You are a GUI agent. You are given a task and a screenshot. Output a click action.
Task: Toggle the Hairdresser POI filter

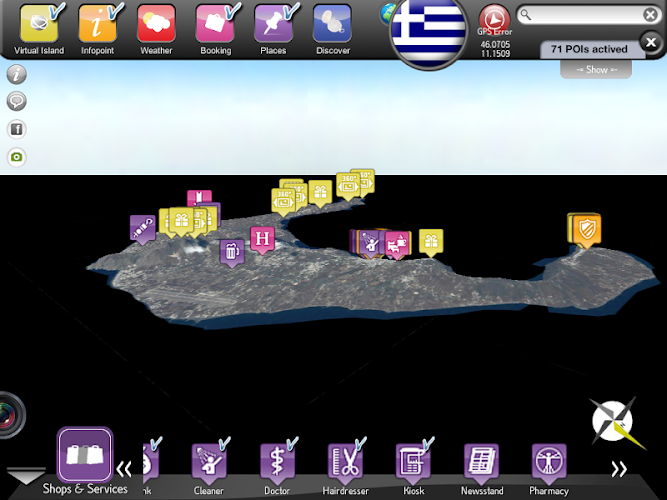click(345, 464)
